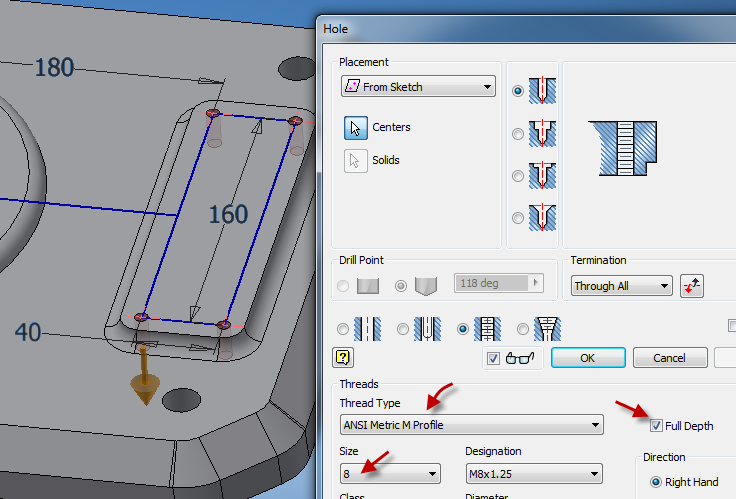Select the angled drill point radio
This screenshot has height=499, width=736.
pos(401,285)
